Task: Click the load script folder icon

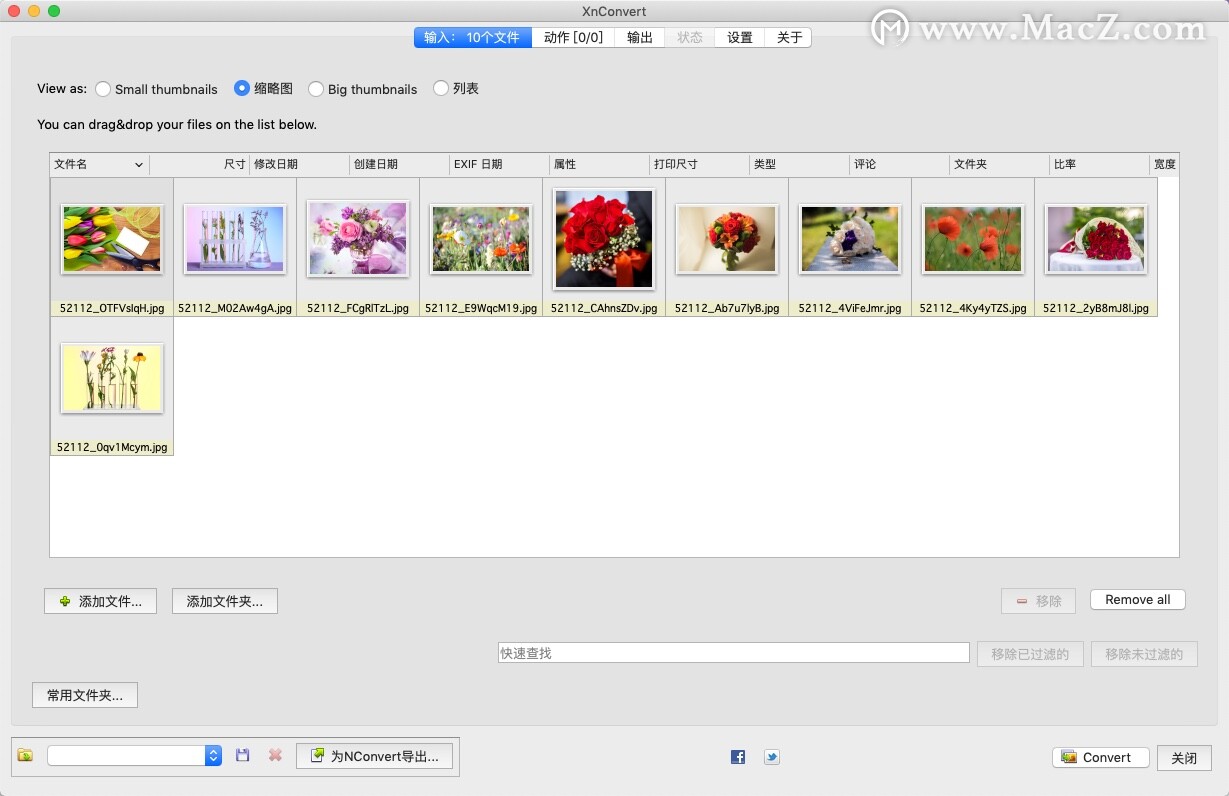Action: (26, 756)
